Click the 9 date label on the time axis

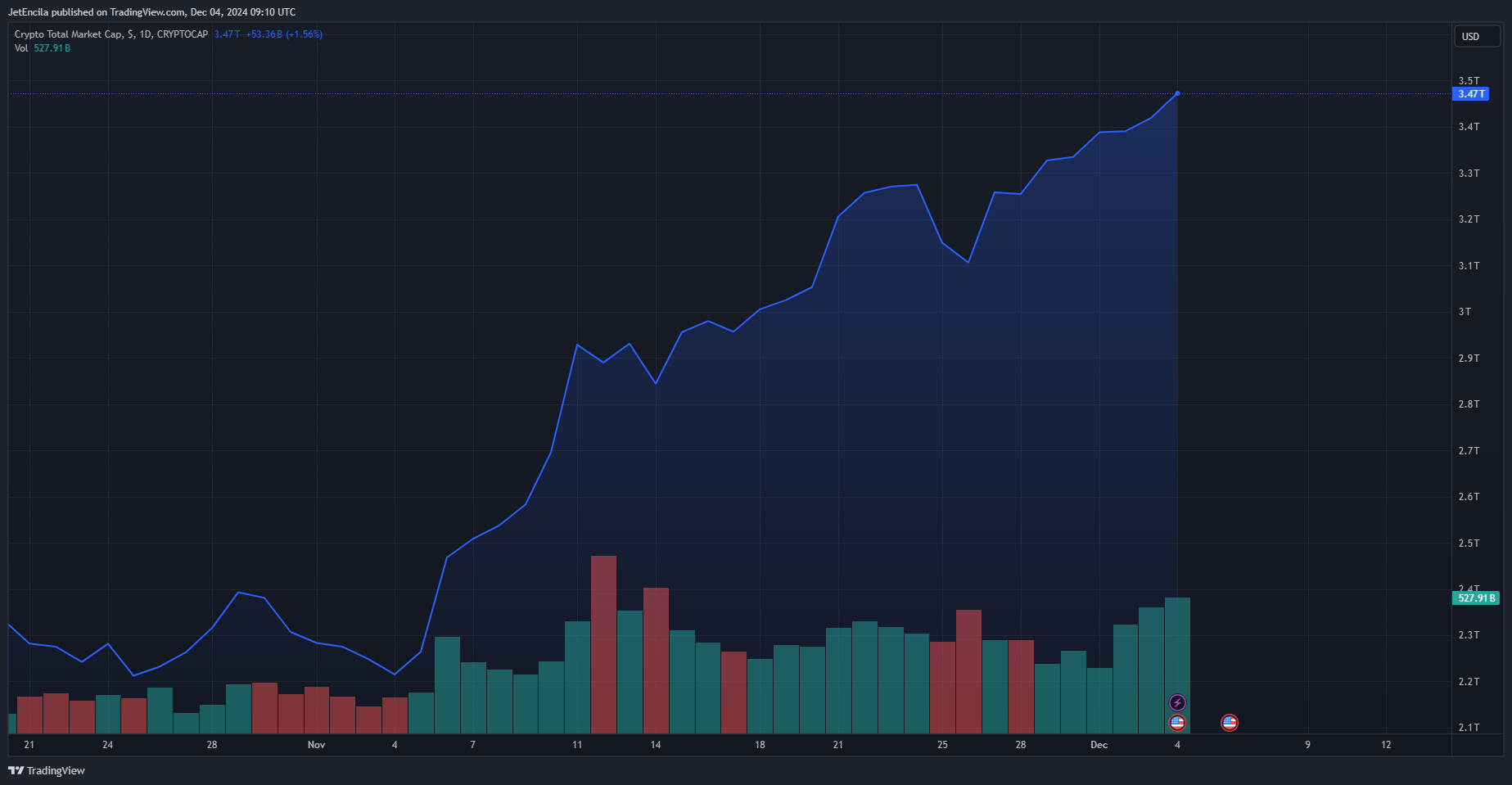(x=1307, y=745)
